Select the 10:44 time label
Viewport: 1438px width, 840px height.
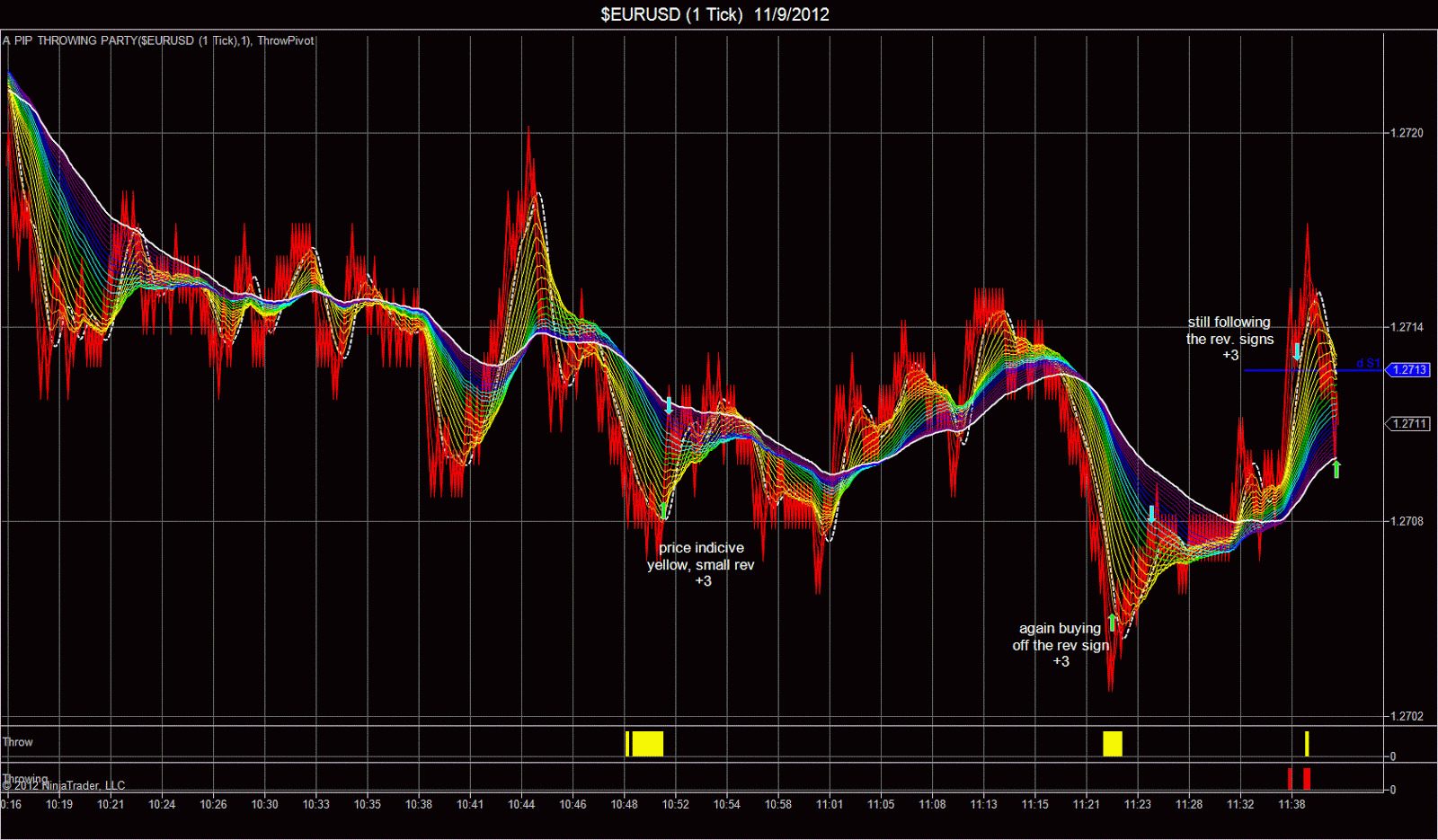[x=521, y=804]
